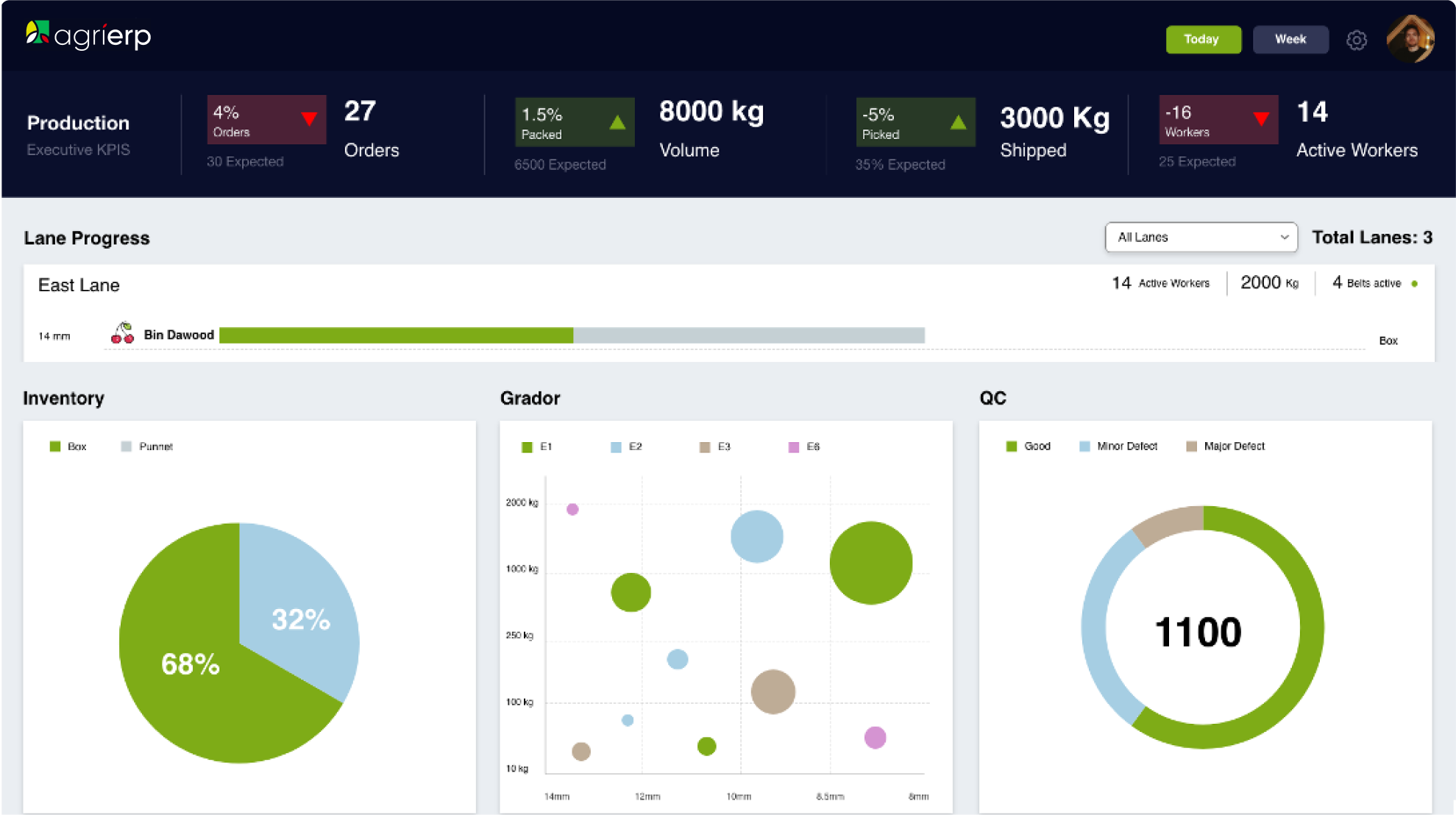Click the agrierp logo

pos(88,35)
